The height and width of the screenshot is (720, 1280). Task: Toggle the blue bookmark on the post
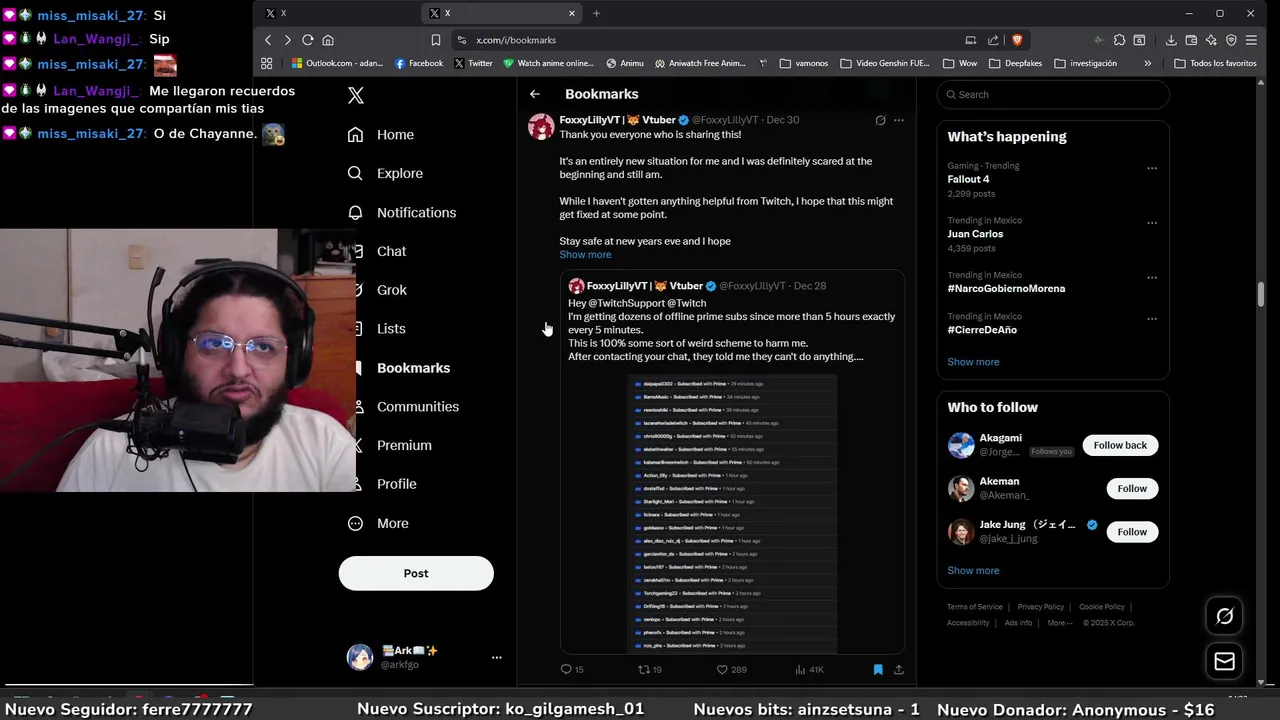click(x=878, y=669)
